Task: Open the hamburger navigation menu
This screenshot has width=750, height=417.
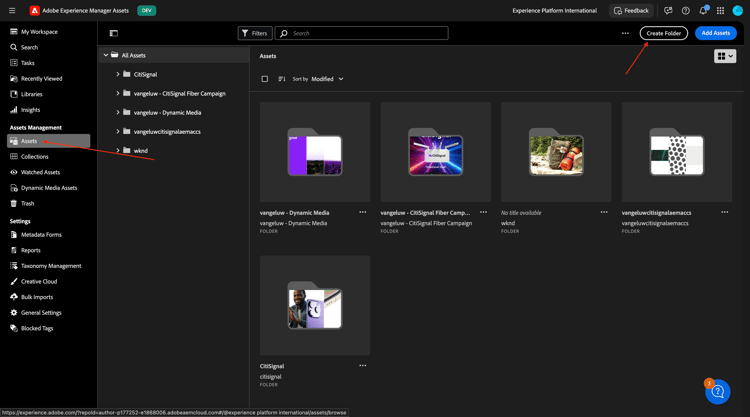Action: (x=12, y=11)
